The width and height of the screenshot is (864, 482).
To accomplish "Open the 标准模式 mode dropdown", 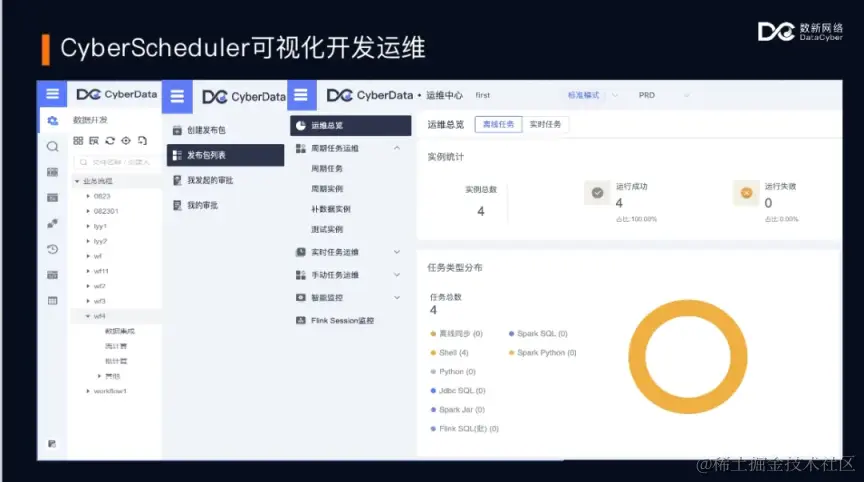I will tap(592, 95).
